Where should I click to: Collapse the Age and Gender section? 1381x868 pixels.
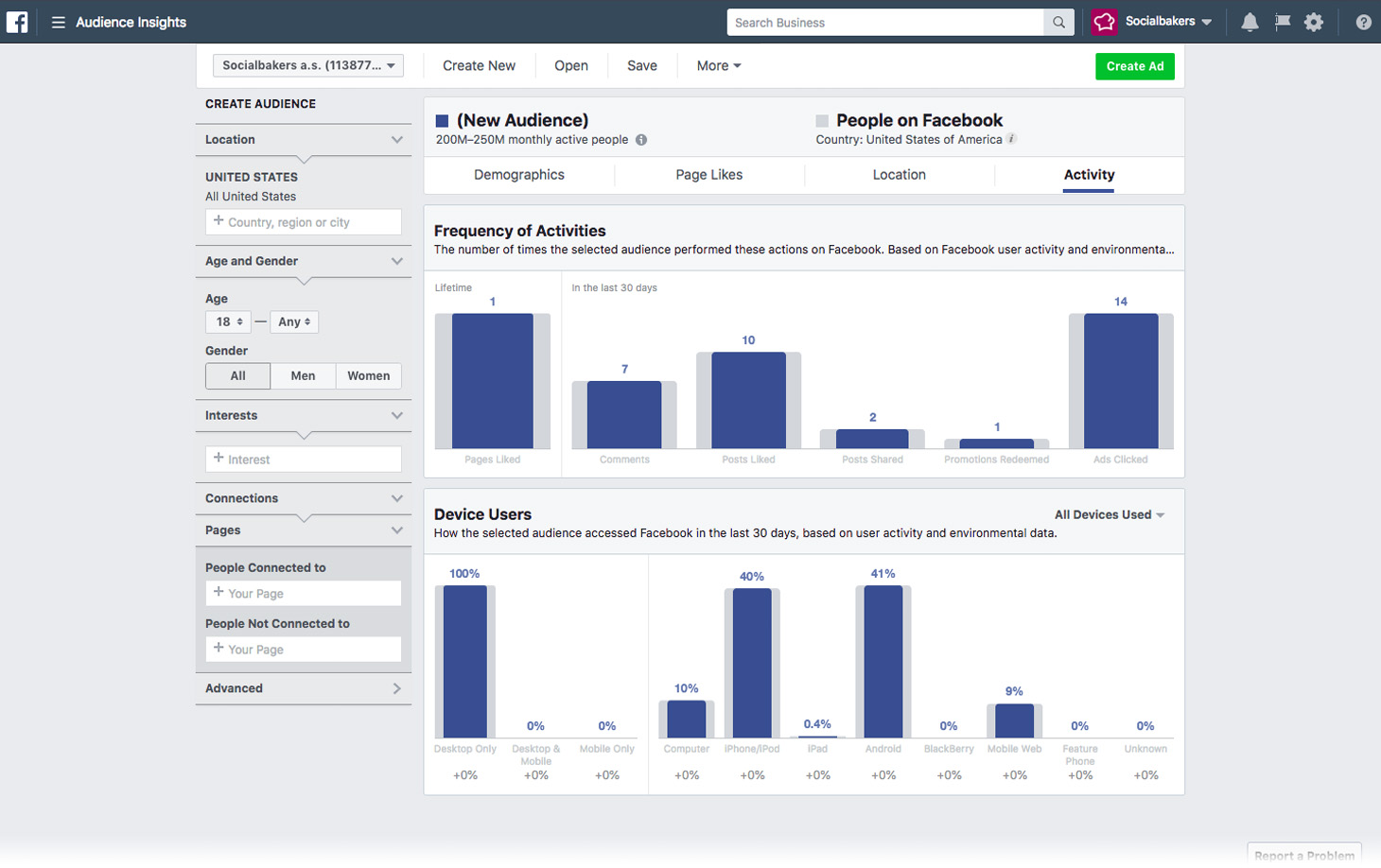click(397, 261)
